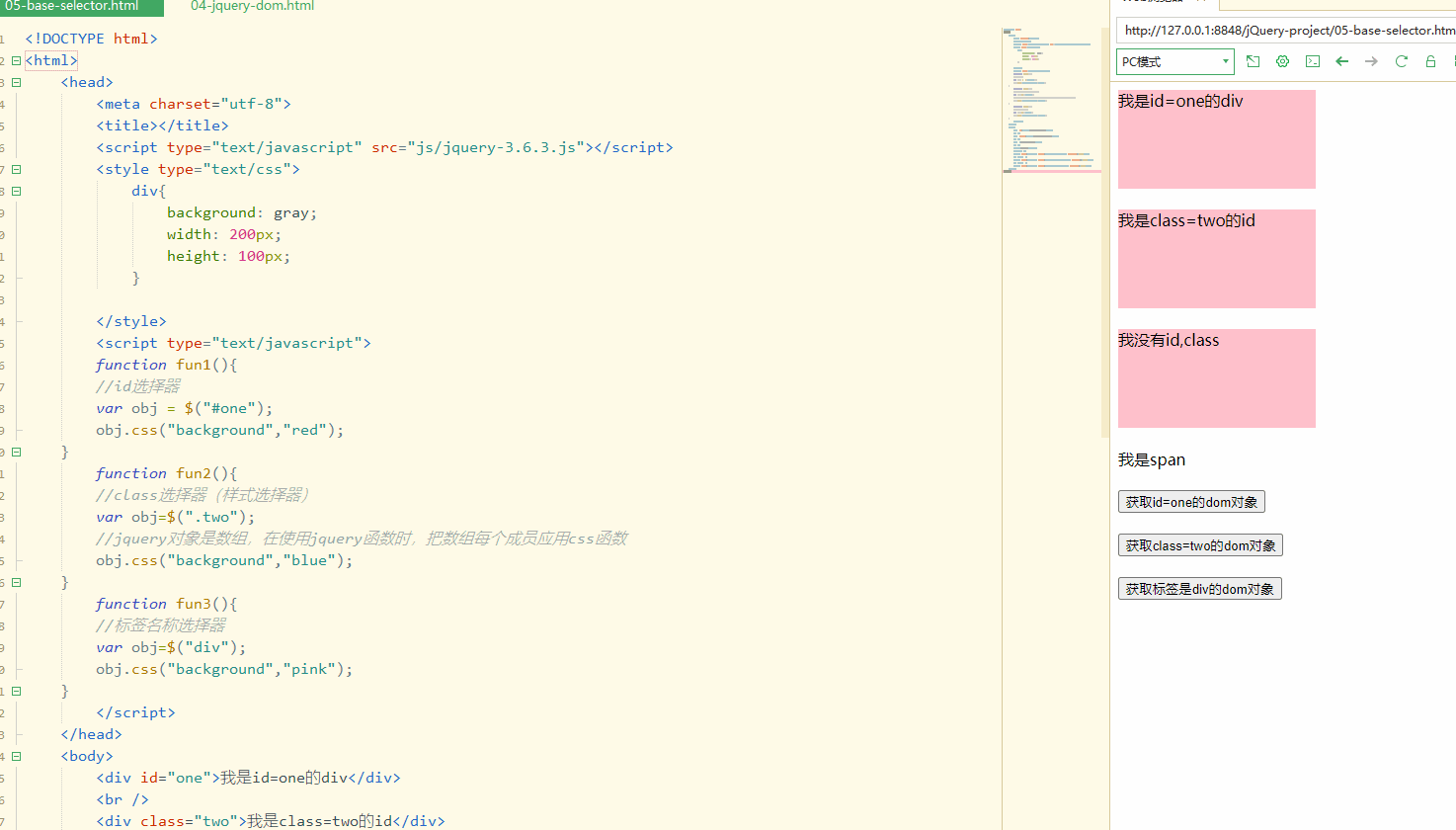Collapse the <html> tag fold marker
This screenshot has width=1456, height=830.
pyautogui.click(x=16, y=60)
